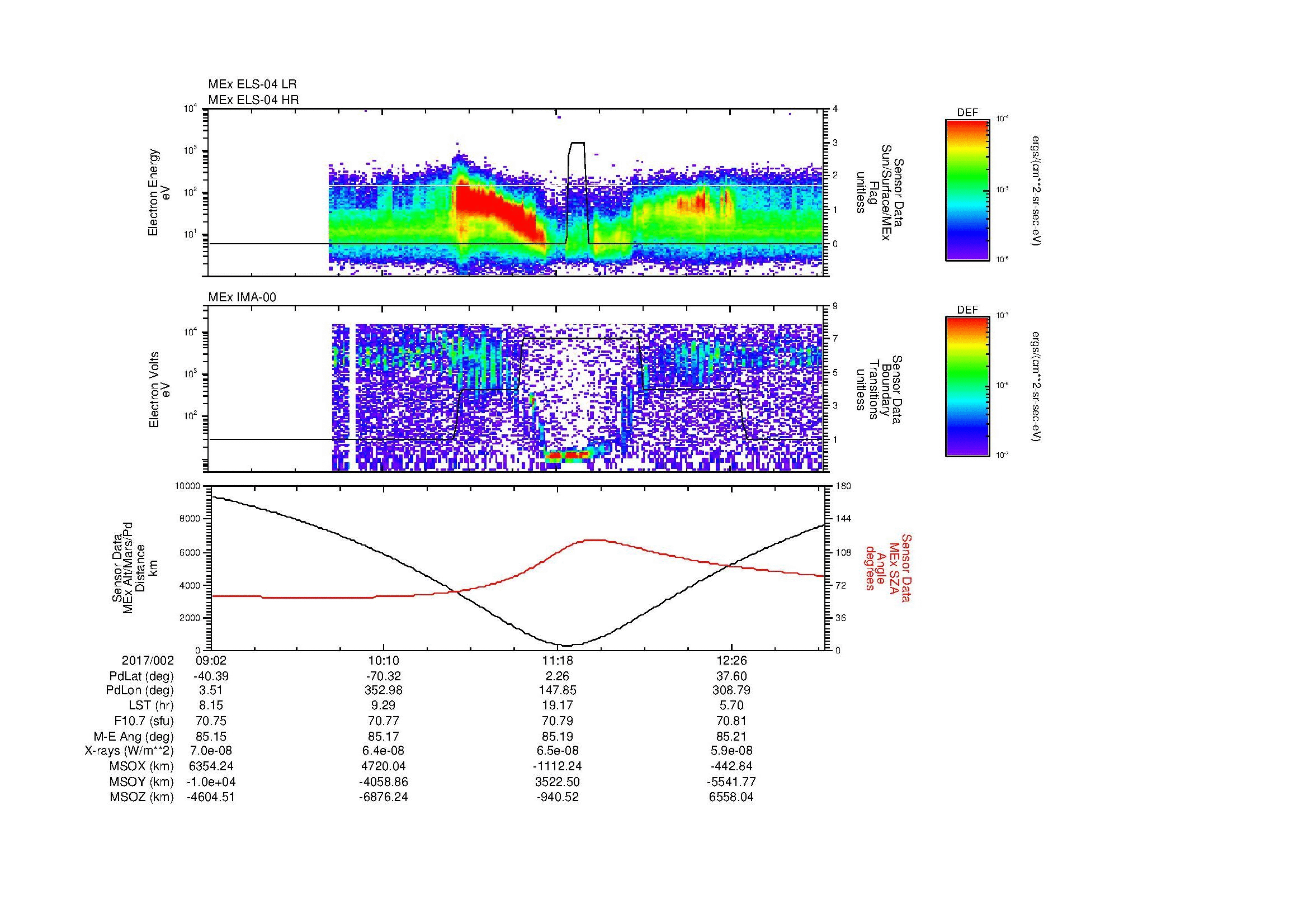Click the 'PdLon (deg)' row label
The image size is (1308, 924).
(140, 690)
